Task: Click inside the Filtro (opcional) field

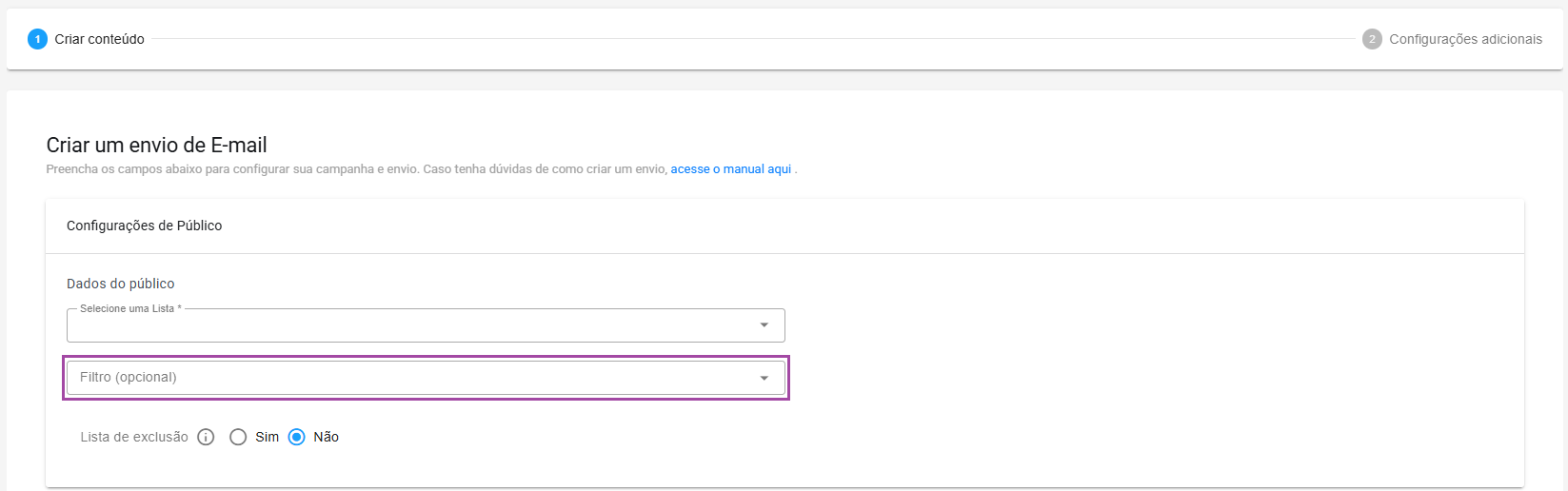Action: (409, 378)
